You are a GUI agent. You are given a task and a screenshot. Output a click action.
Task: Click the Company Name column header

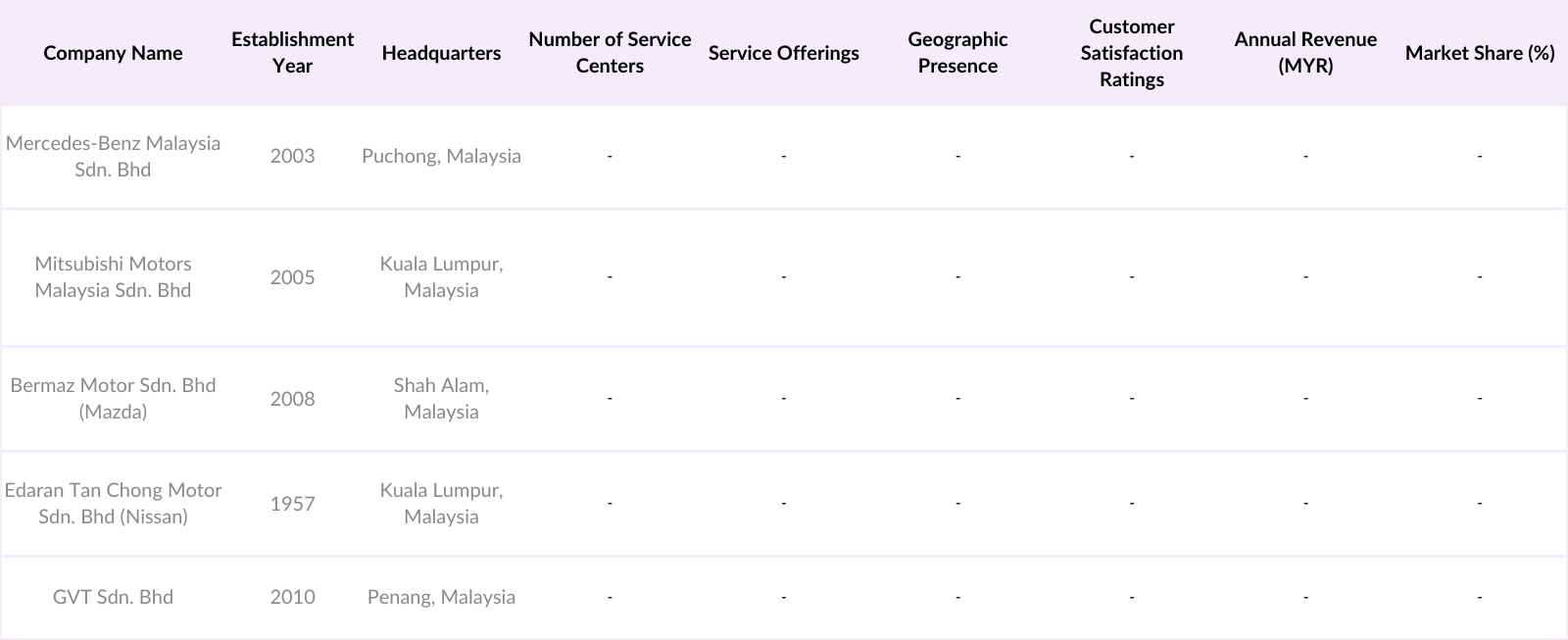coord(113,53)
